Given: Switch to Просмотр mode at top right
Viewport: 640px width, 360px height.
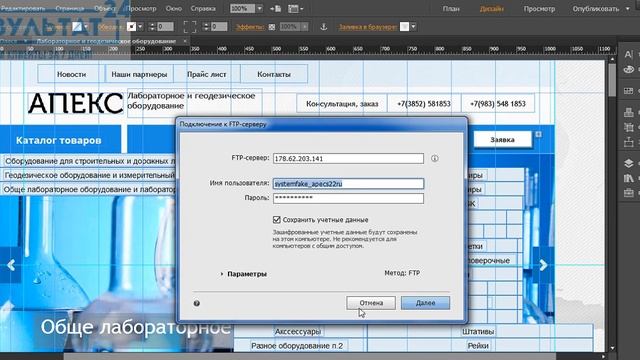Looking at the screenshot, I should [x=539, y=9].
